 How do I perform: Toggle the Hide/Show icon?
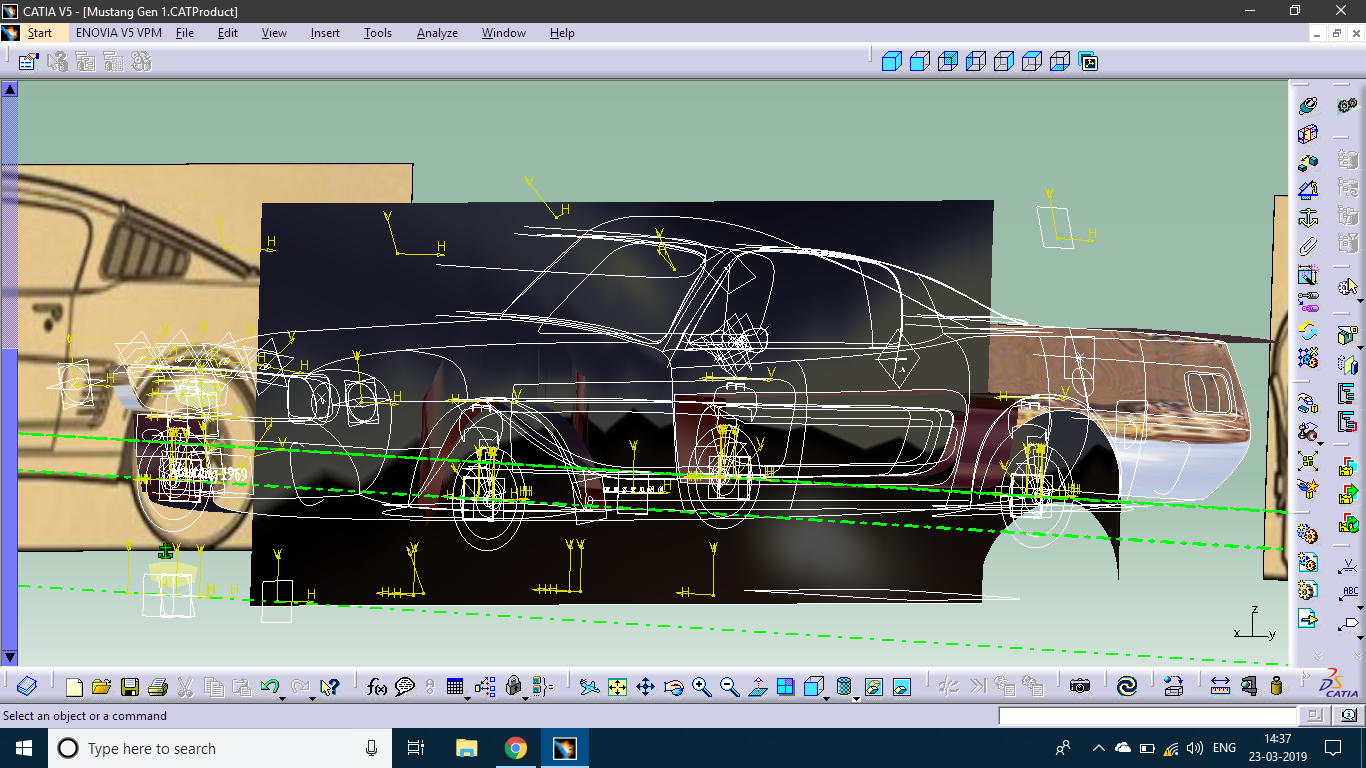pos(873,687)
